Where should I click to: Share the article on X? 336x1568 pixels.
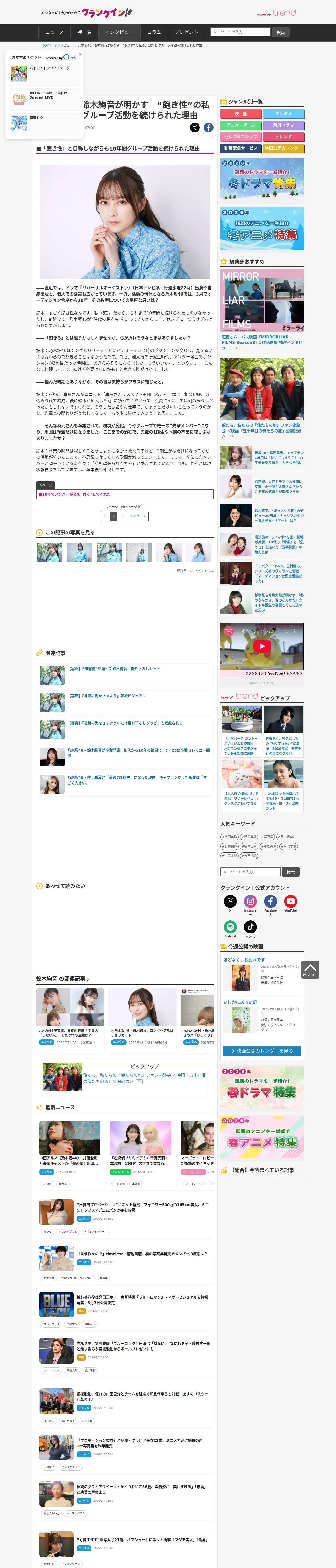click(x=194, y=127)
